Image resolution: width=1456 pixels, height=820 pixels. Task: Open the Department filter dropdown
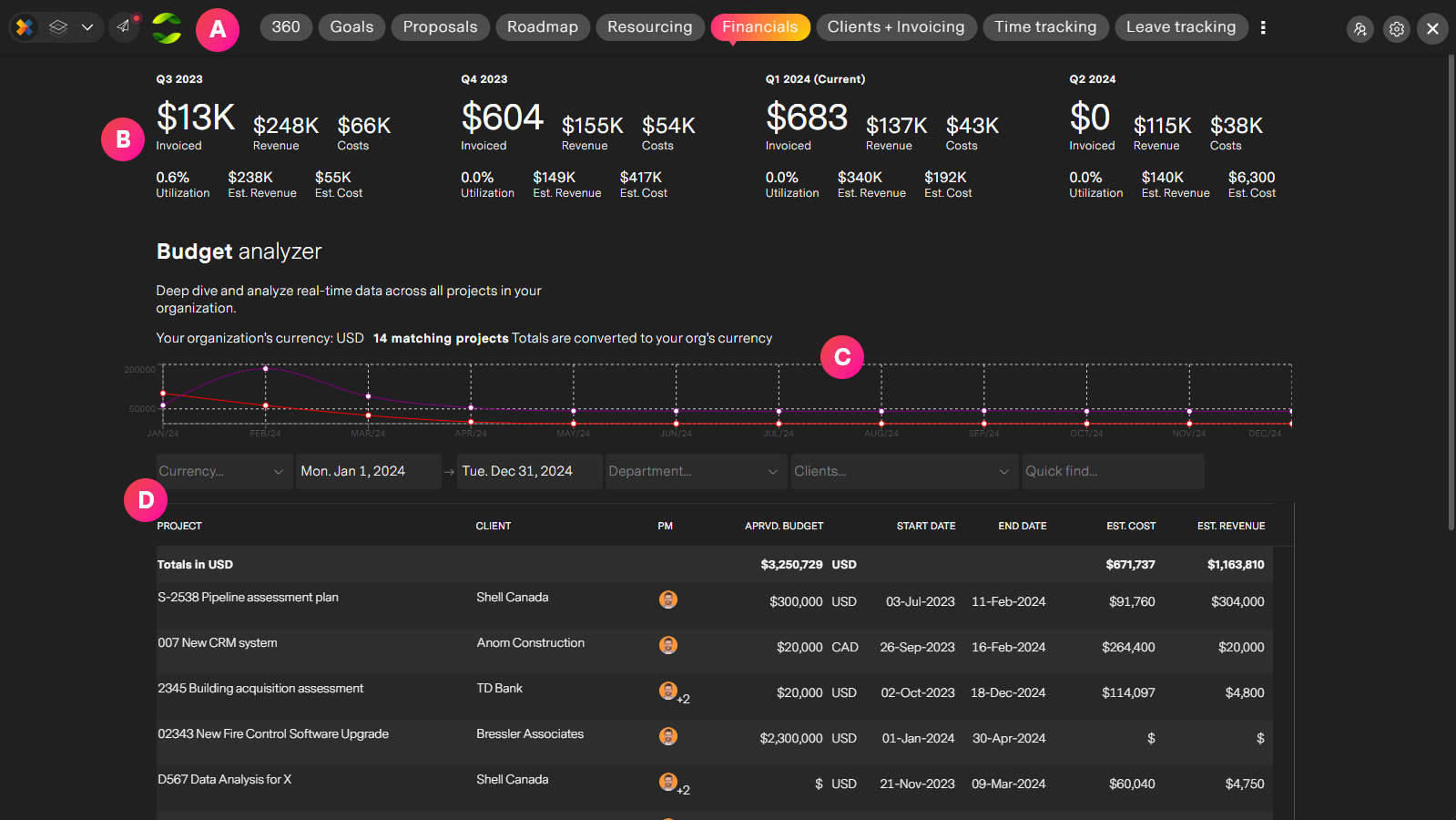[x=696, y=471]
